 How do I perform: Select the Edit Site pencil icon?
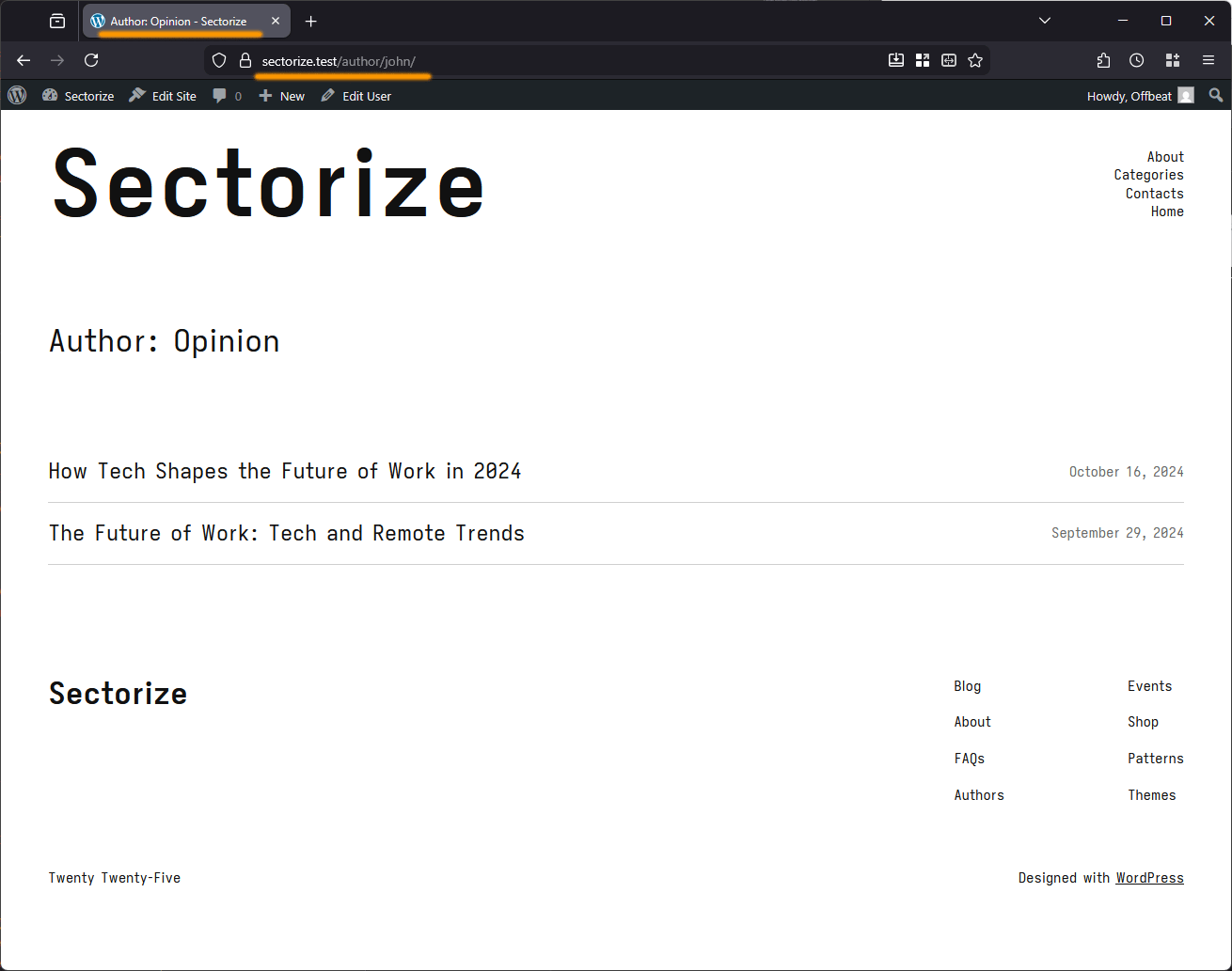point(135,95)
